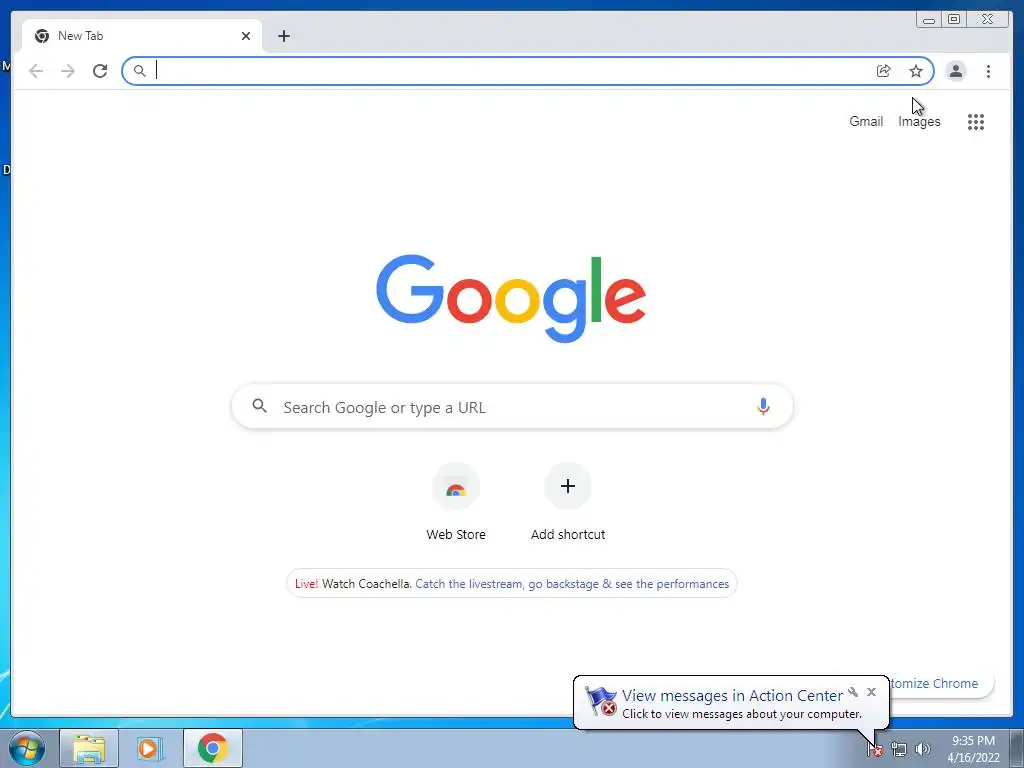The width and height of the screenshot is (1024, 768).
Task: Open the volume speaker tray icon
Action: point(922,749)
